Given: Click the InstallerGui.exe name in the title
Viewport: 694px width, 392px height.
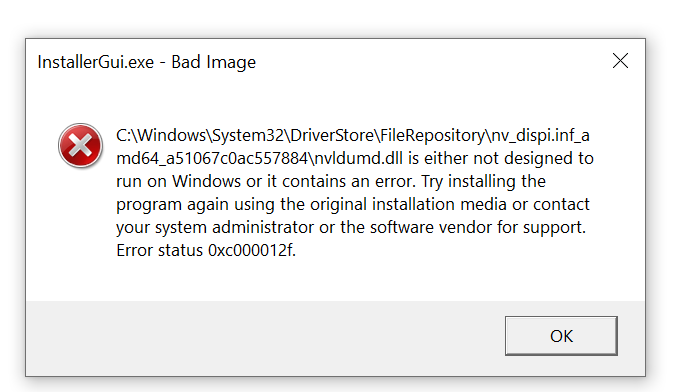Looking at the screenshot, I should point(96,62).
